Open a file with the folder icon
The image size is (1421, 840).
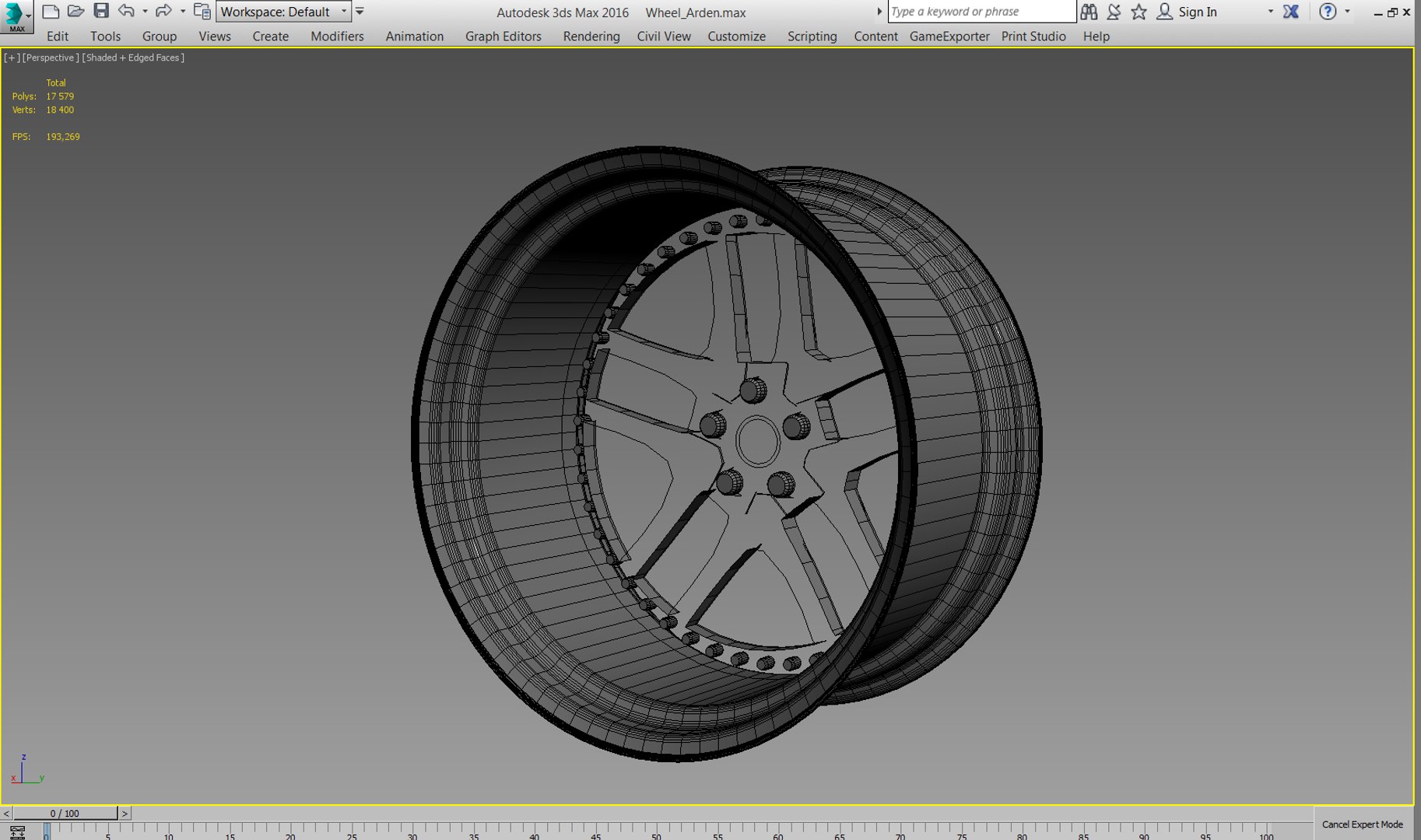click(x=75, y=11)
